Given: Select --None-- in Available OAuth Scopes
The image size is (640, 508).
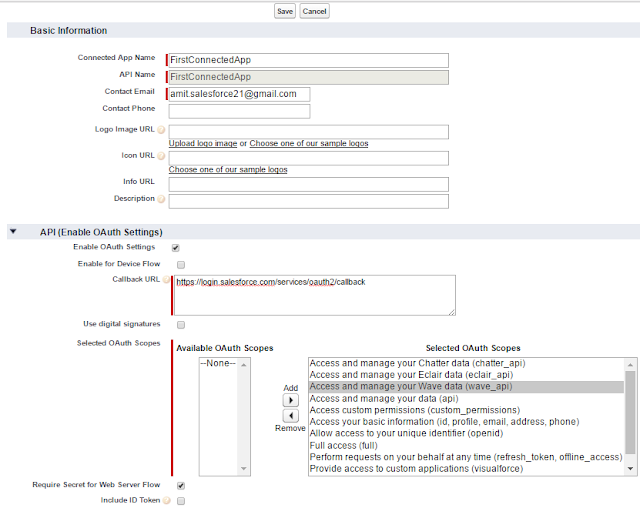Looking at the screenshot, I should 218,363.
